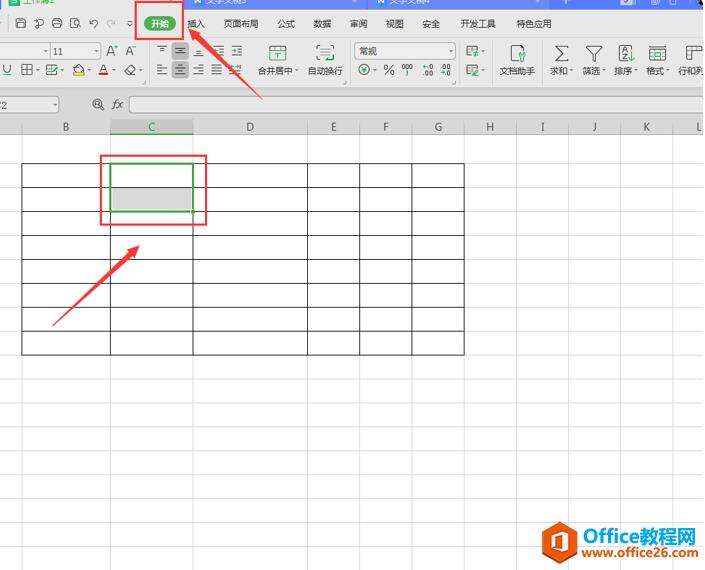Click the Borders grid icon
705x570 pixels.
pos(27,70)
